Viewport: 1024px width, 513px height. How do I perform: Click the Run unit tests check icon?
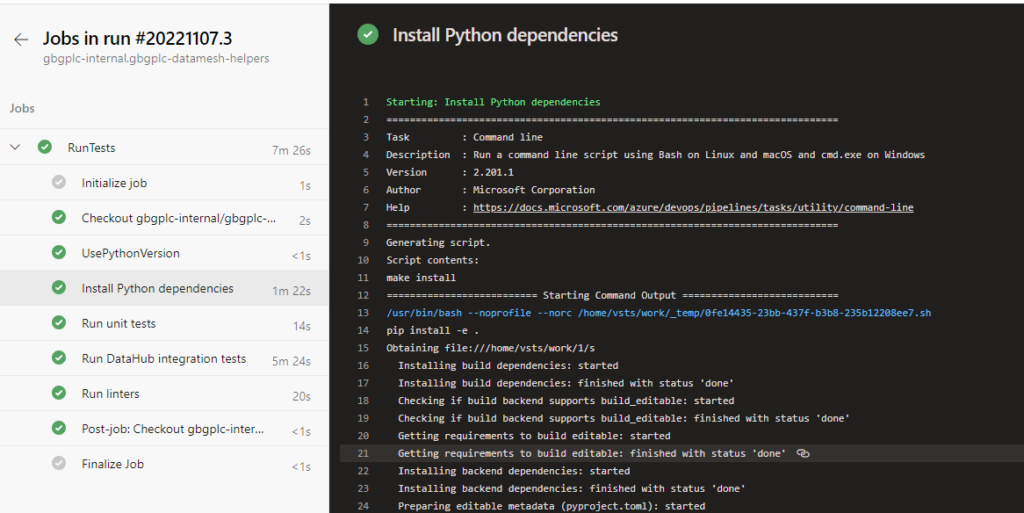pyautogui.click(x=59, y=323)
